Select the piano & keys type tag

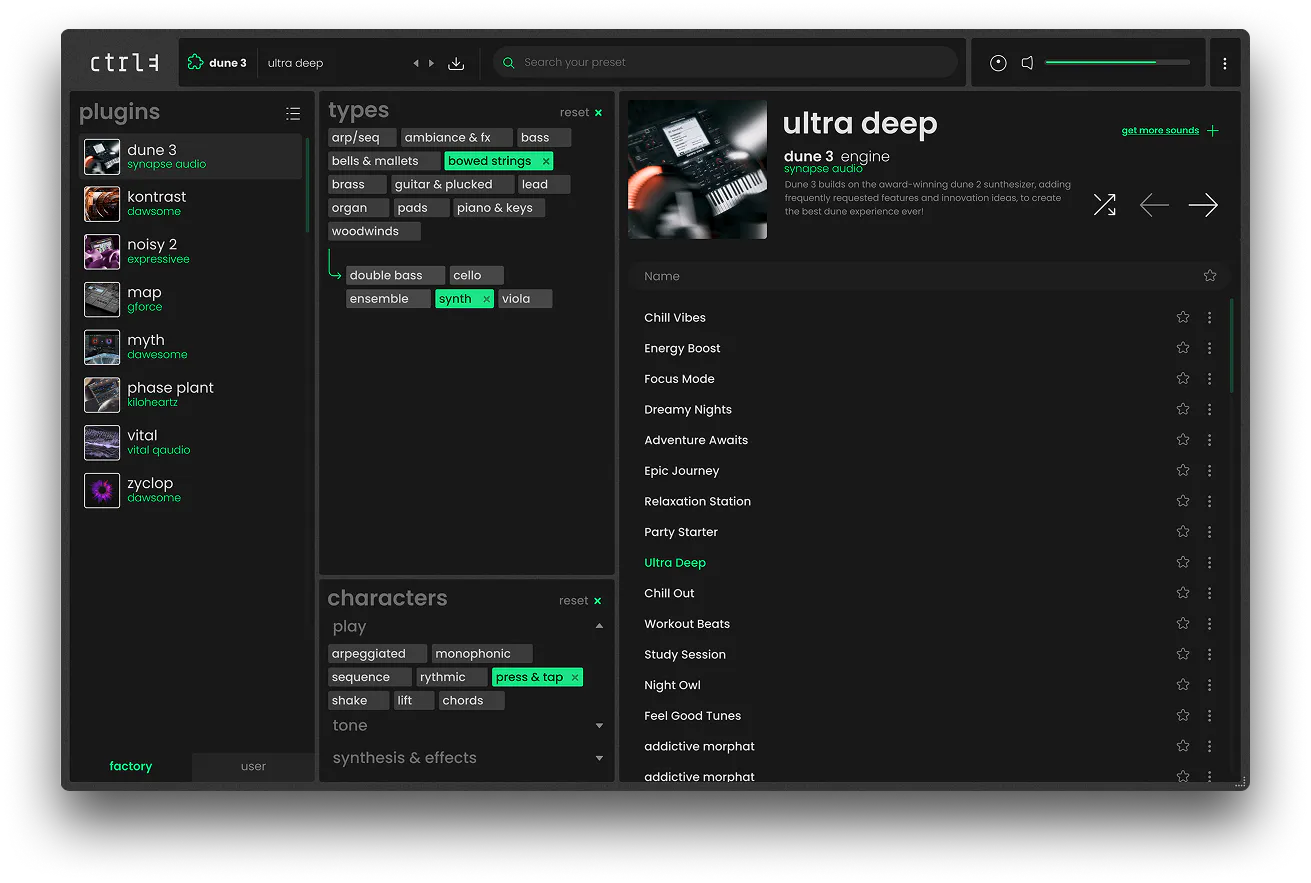499,208
